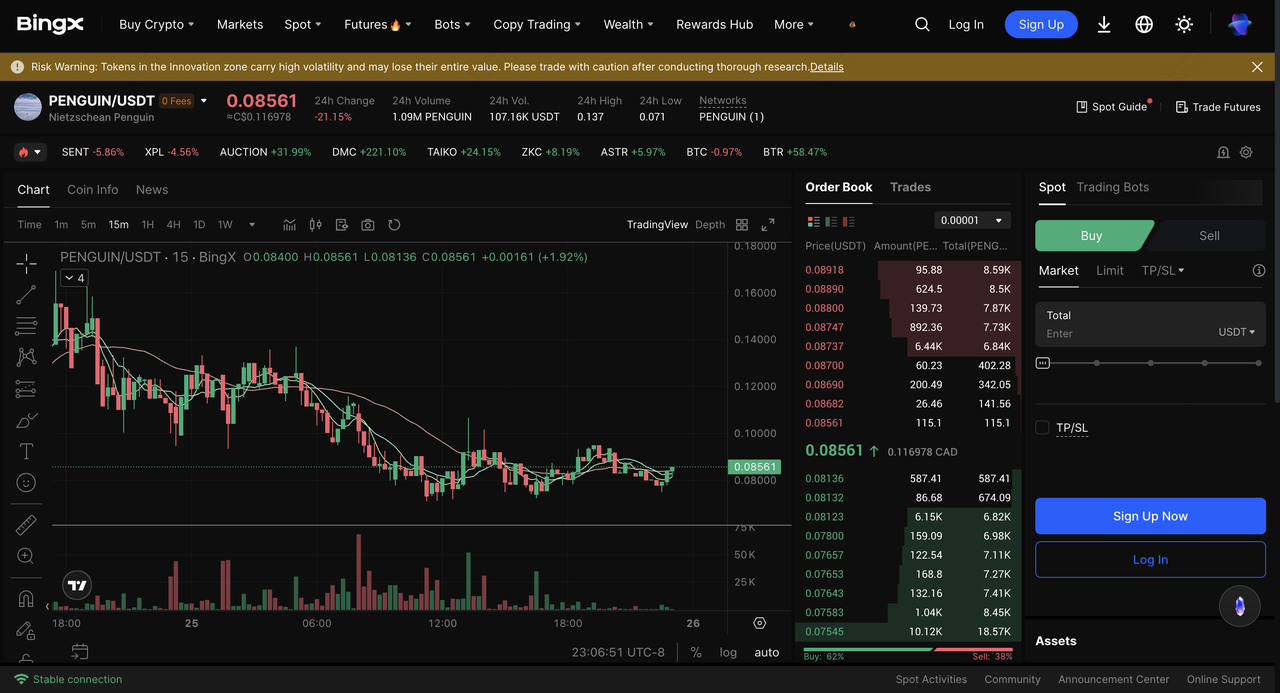Click the Sign Up Now button
Viewport: 1280px width, 693px height.
click(1150, 516)
